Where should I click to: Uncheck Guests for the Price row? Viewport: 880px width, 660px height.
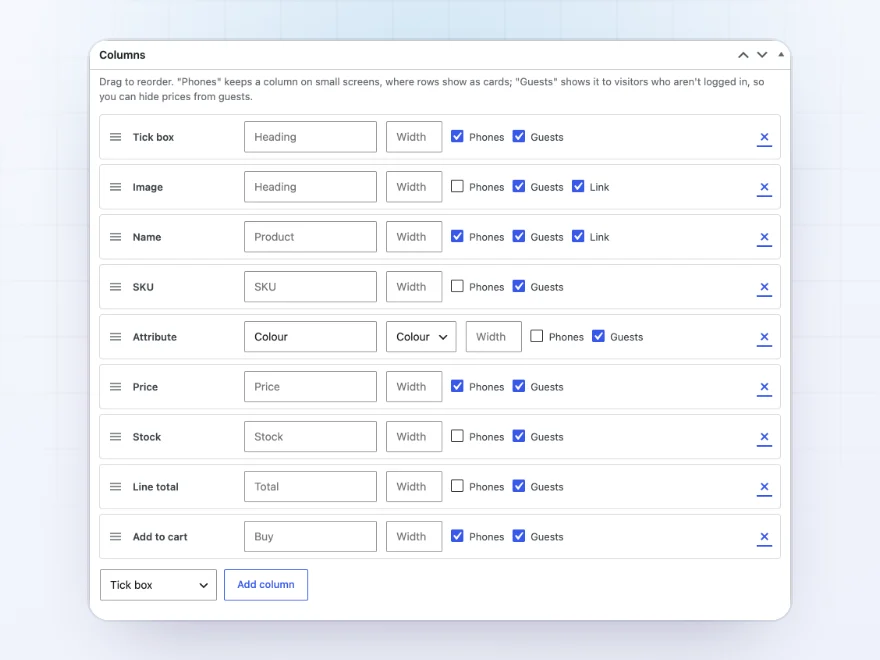coord(519,386)
